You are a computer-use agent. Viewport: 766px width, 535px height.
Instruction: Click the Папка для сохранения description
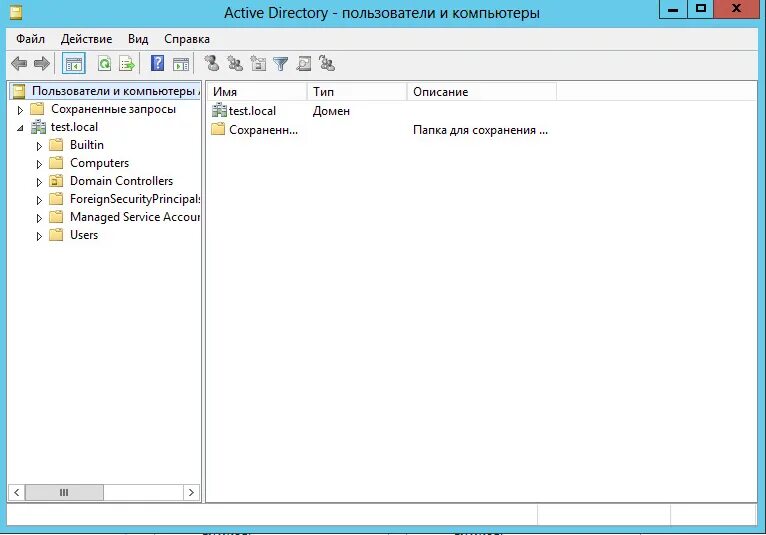point(480,130)
